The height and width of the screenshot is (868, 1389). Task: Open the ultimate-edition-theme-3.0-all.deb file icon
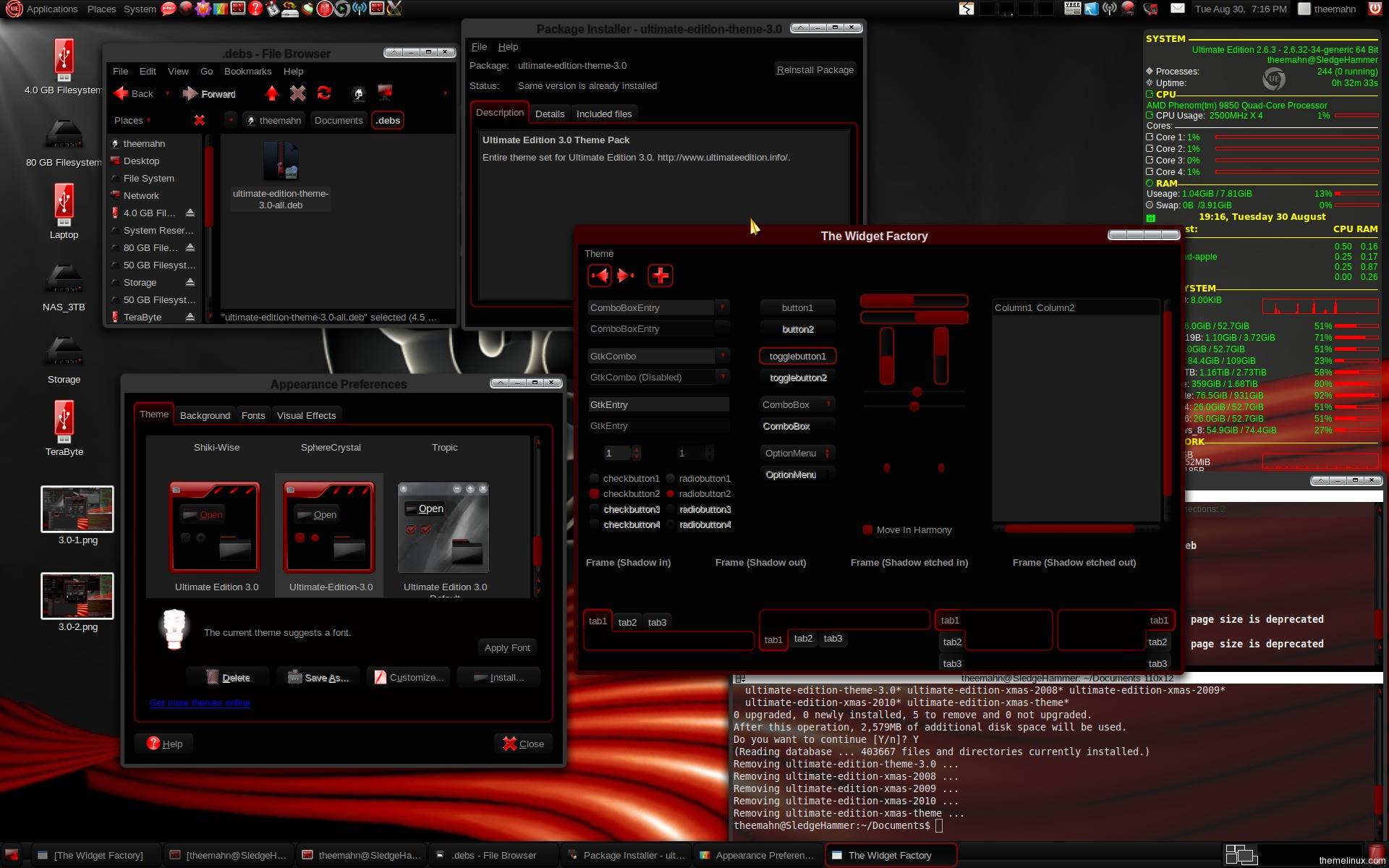pyautogui.click(x=281, y=161)
